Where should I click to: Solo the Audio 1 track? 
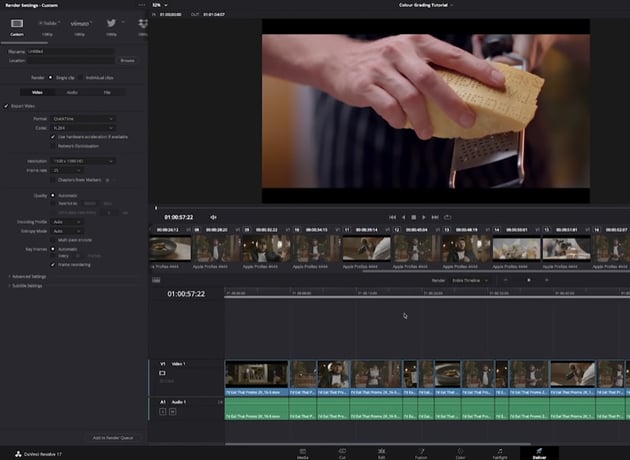tap(162, 411)
